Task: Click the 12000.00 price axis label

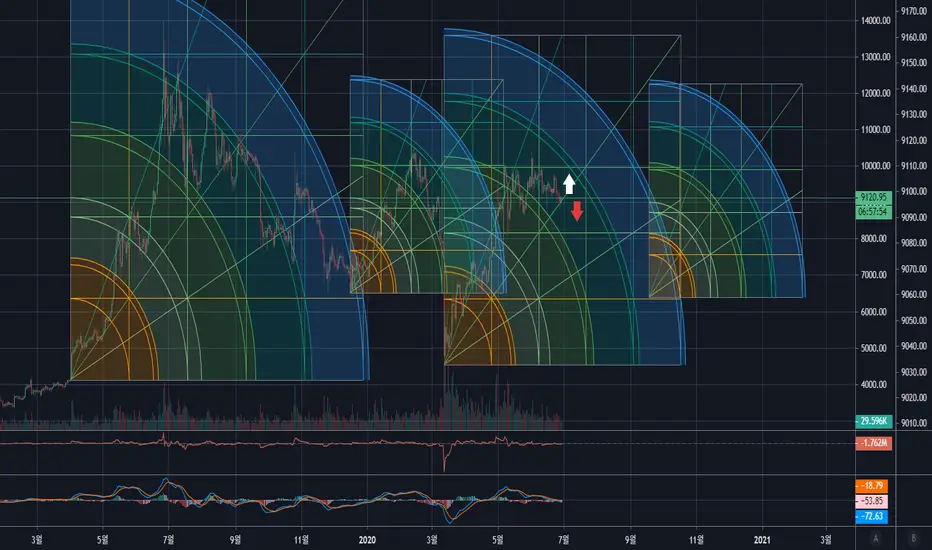Action: (x=876, y=93)
